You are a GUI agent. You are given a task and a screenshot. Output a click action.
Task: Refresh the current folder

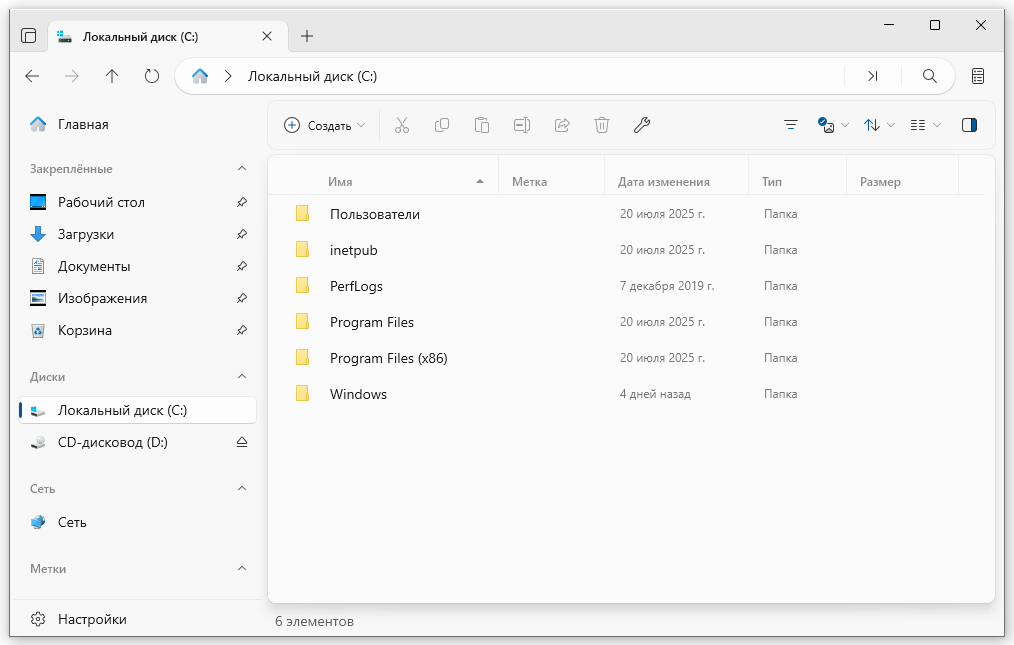point(152,76)
